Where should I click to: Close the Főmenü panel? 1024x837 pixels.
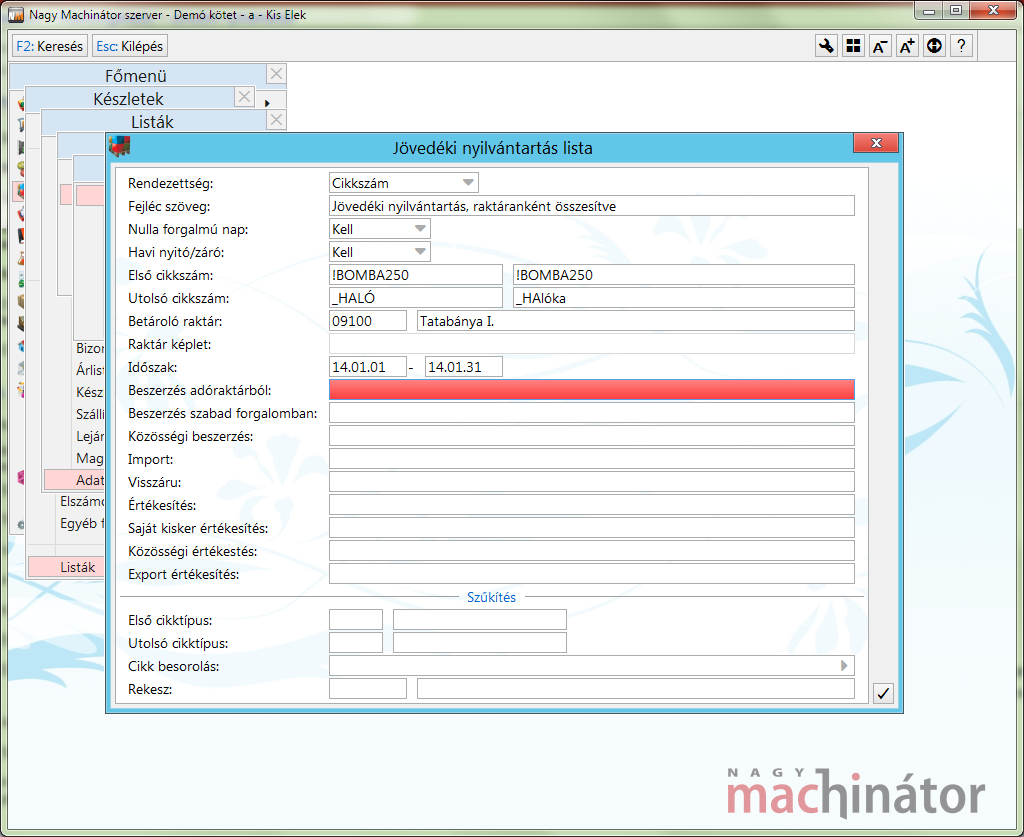[276, 74]
